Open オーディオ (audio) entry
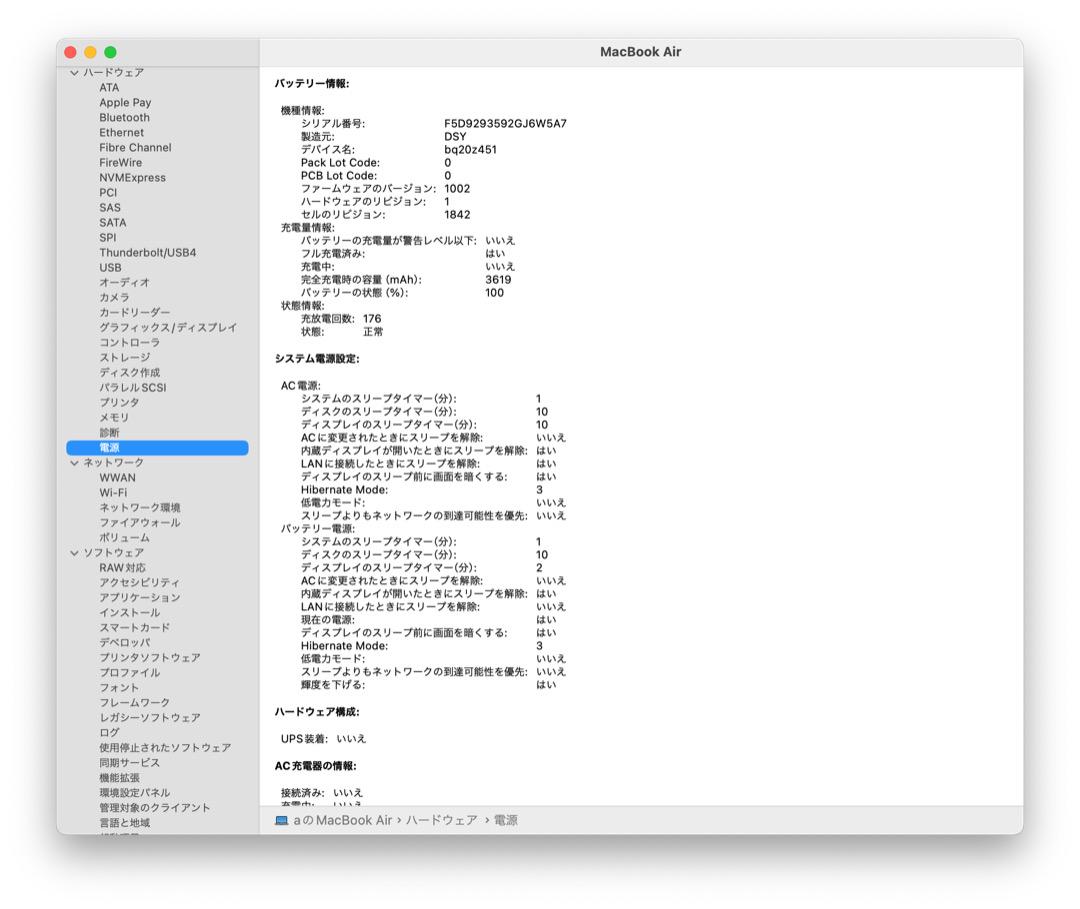The width and height of the screenshot is (1080, 909). click(x=124, y=282)
